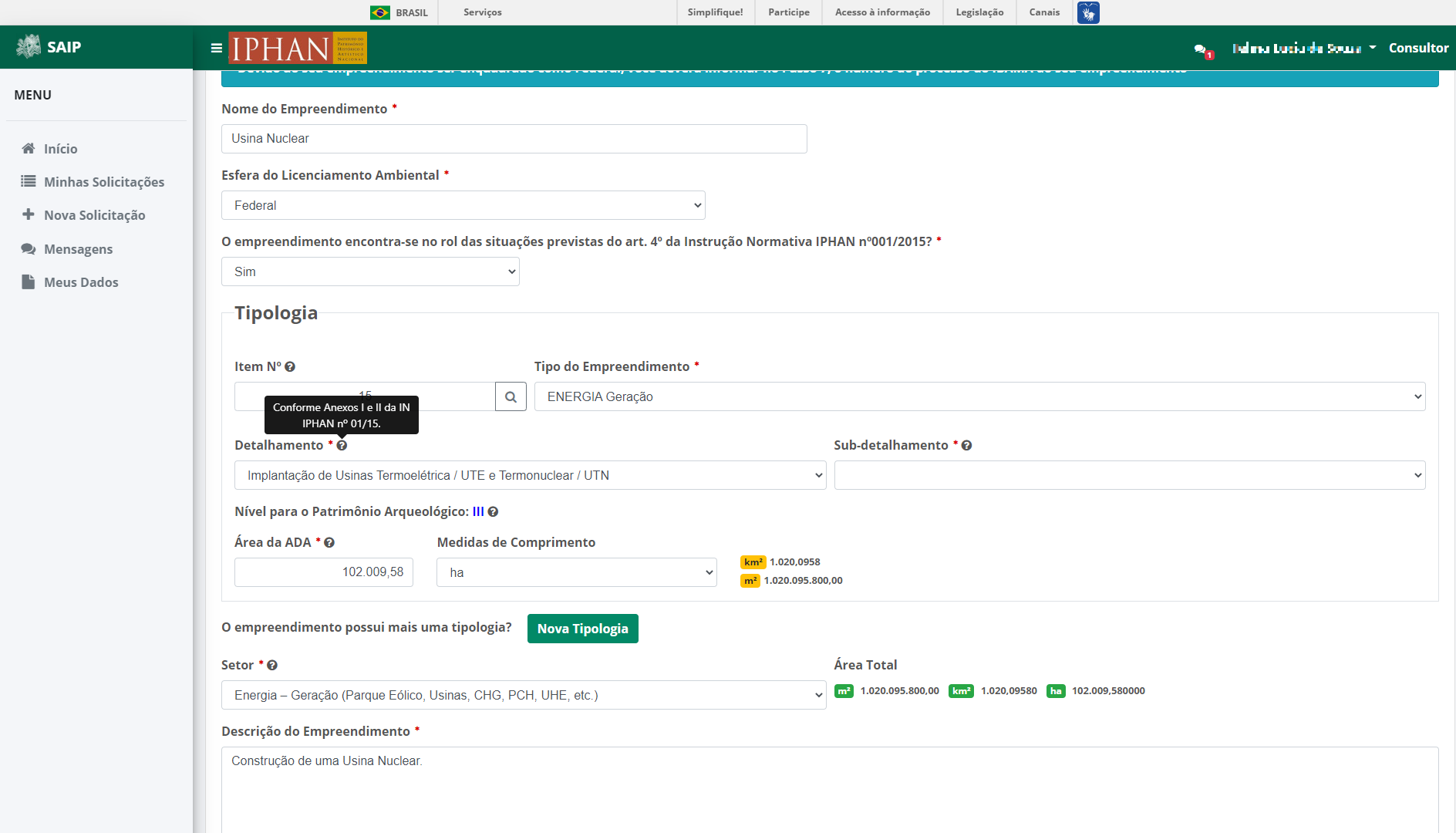Open Mensagens in the sidebar
Image resolution: width=1456 pixels, height=833 pixels.
[x=78, y=249]
